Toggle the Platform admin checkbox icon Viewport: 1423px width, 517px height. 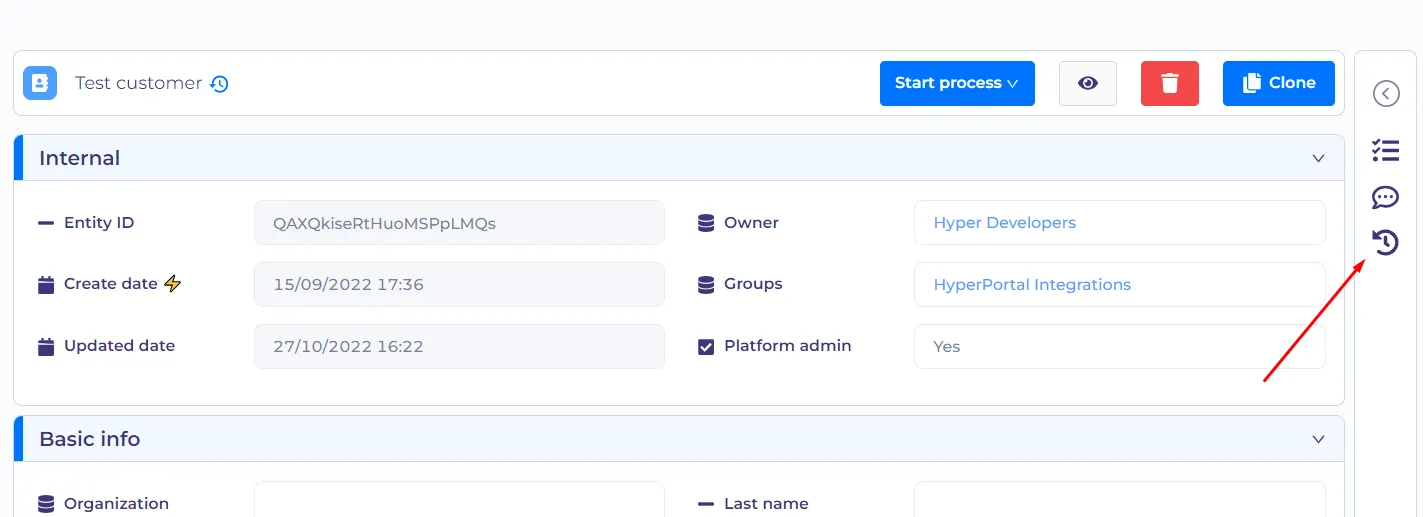pyautogui.click(x=706, y=347)
